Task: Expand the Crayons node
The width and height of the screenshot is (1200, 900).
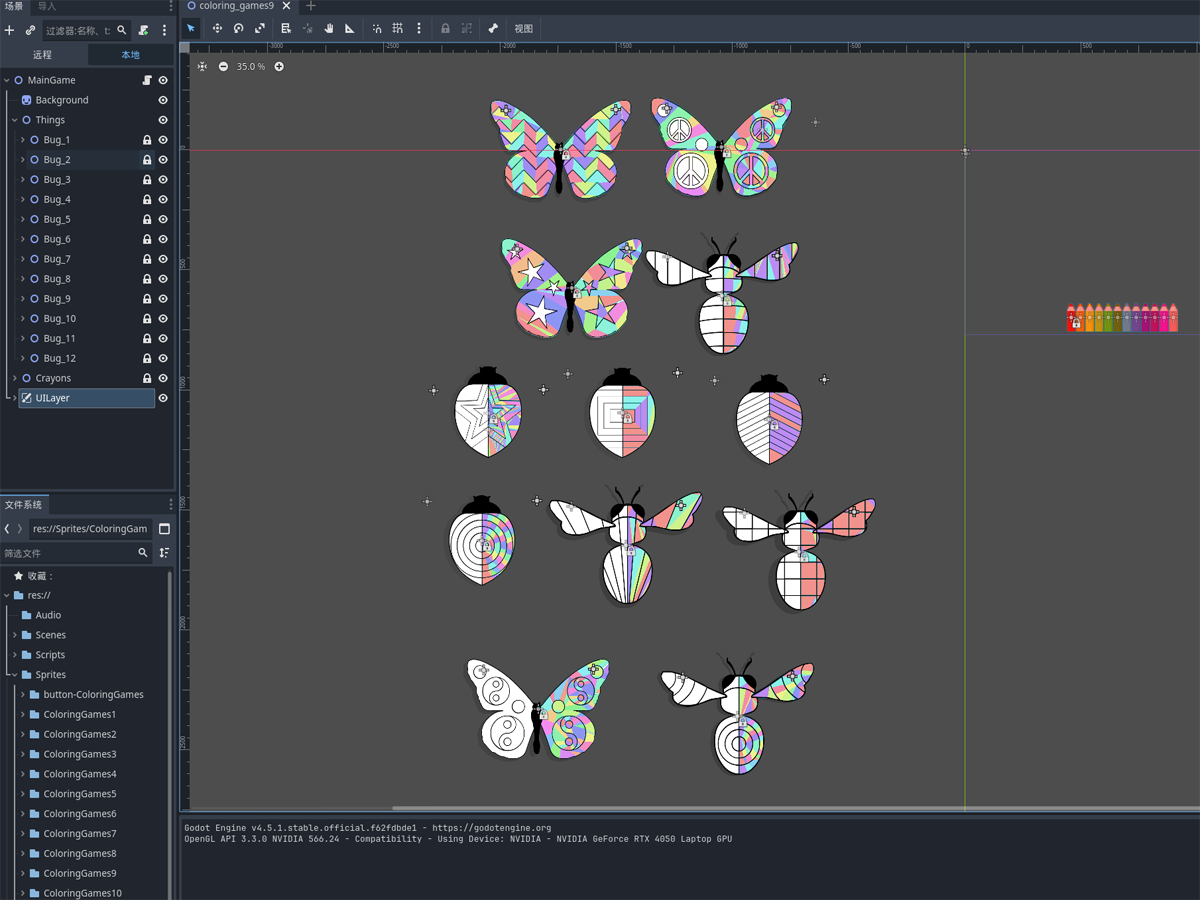Action: coord(15,378)
